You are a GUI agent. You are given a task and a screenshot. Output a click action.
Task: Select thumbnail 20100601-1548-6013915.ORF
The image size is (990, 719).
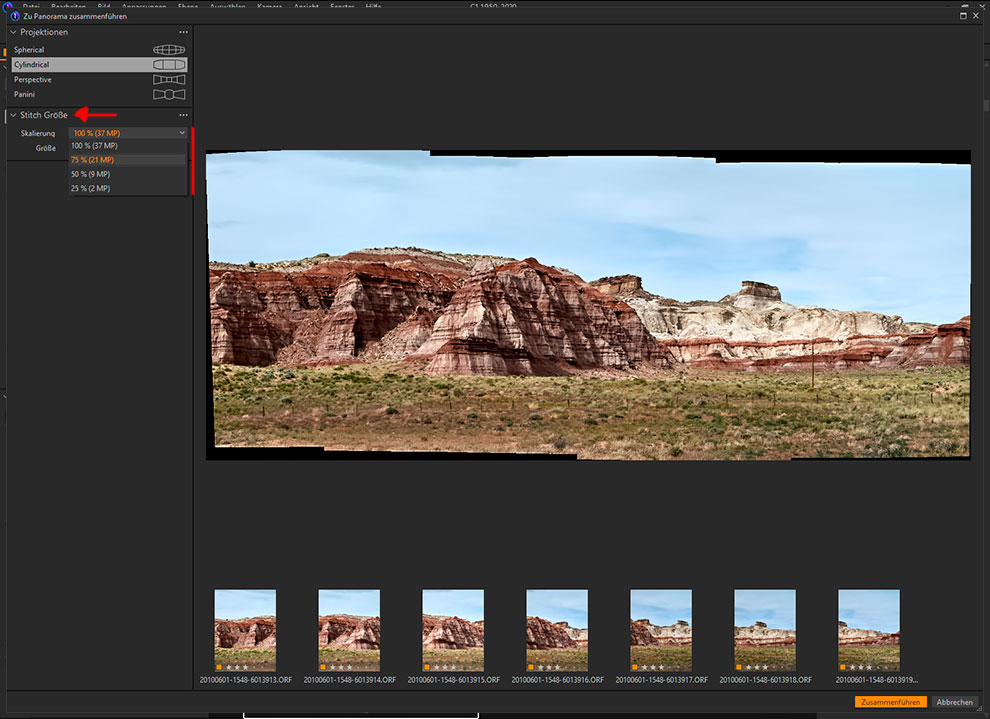(x=453, y=630)
